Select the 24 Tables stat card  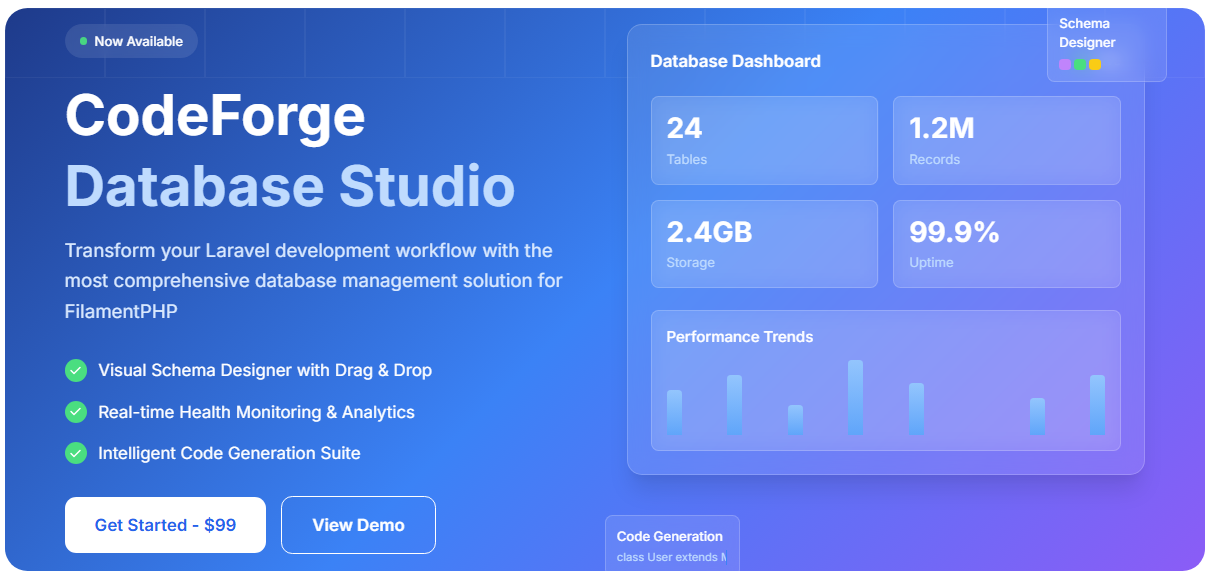[x=764, y=140]
